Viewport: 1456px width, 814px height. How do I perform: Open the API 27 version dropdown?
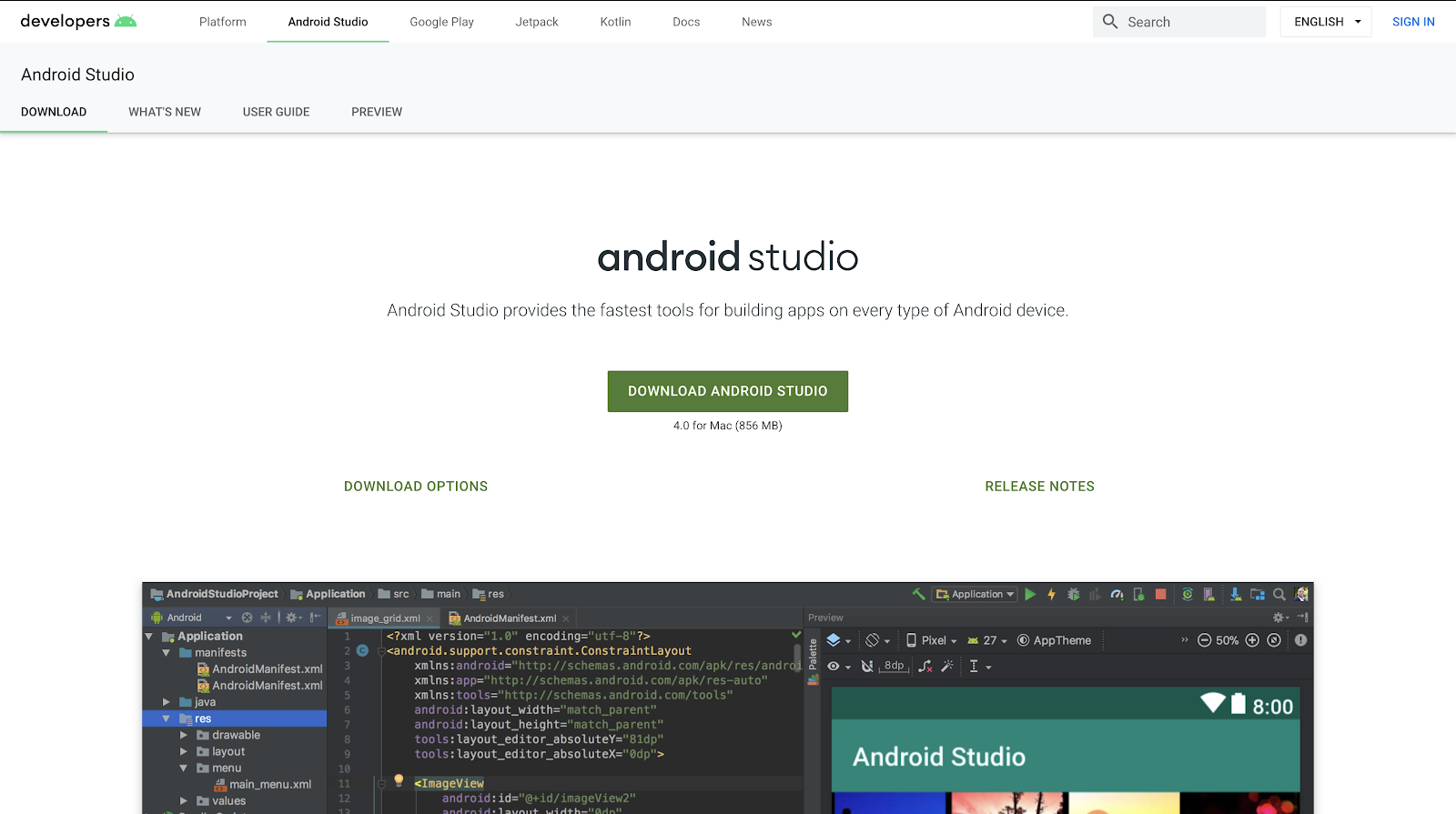click(987, 640)
